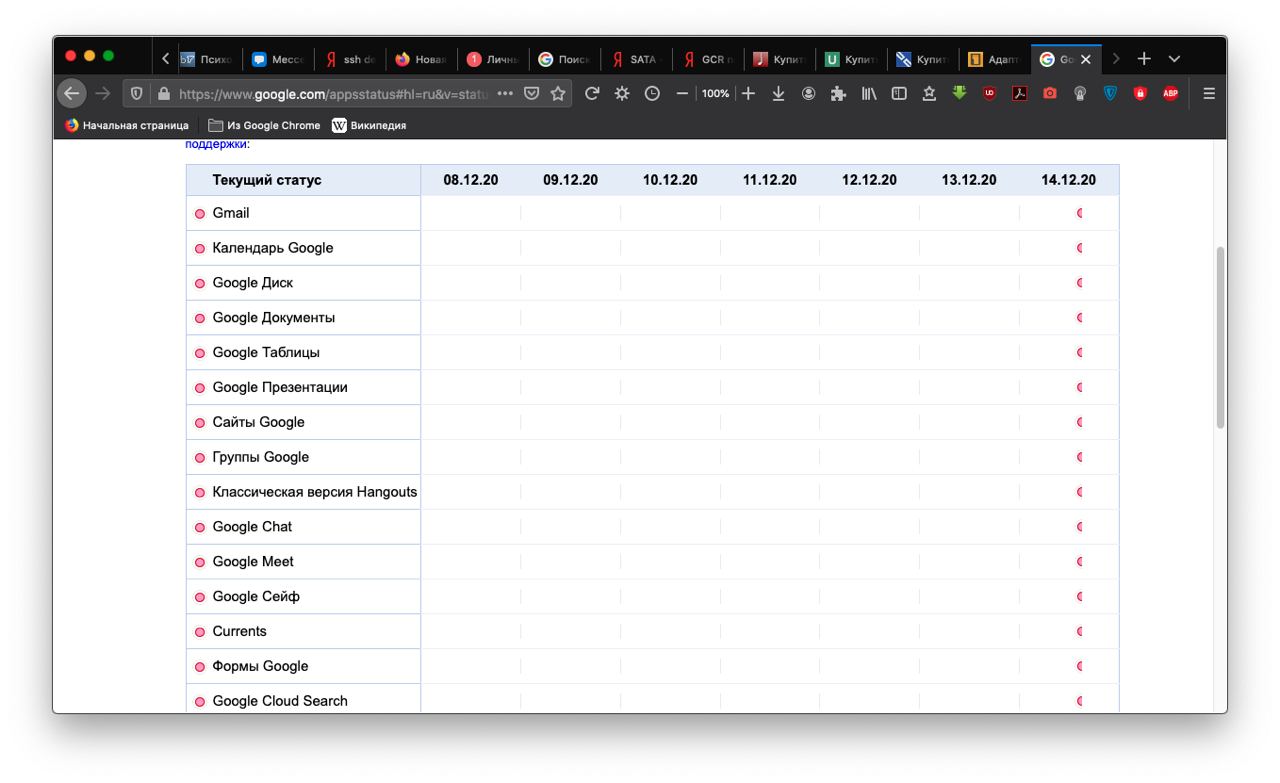Click the Календарь Google row label
Image resolution: width=1280 pixels, height=783 pixels.
(273, 248)
